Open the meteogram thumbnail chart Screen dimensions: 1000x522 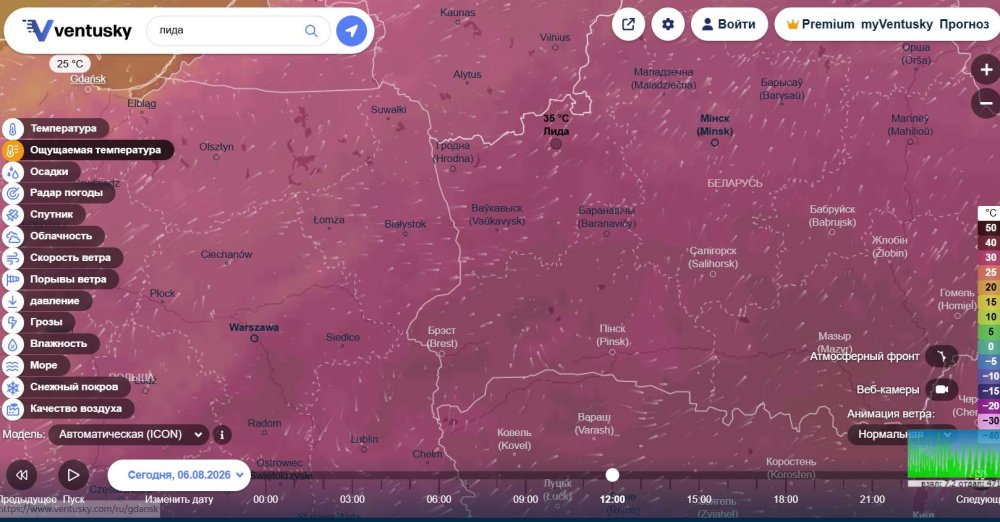coord(953,454)
